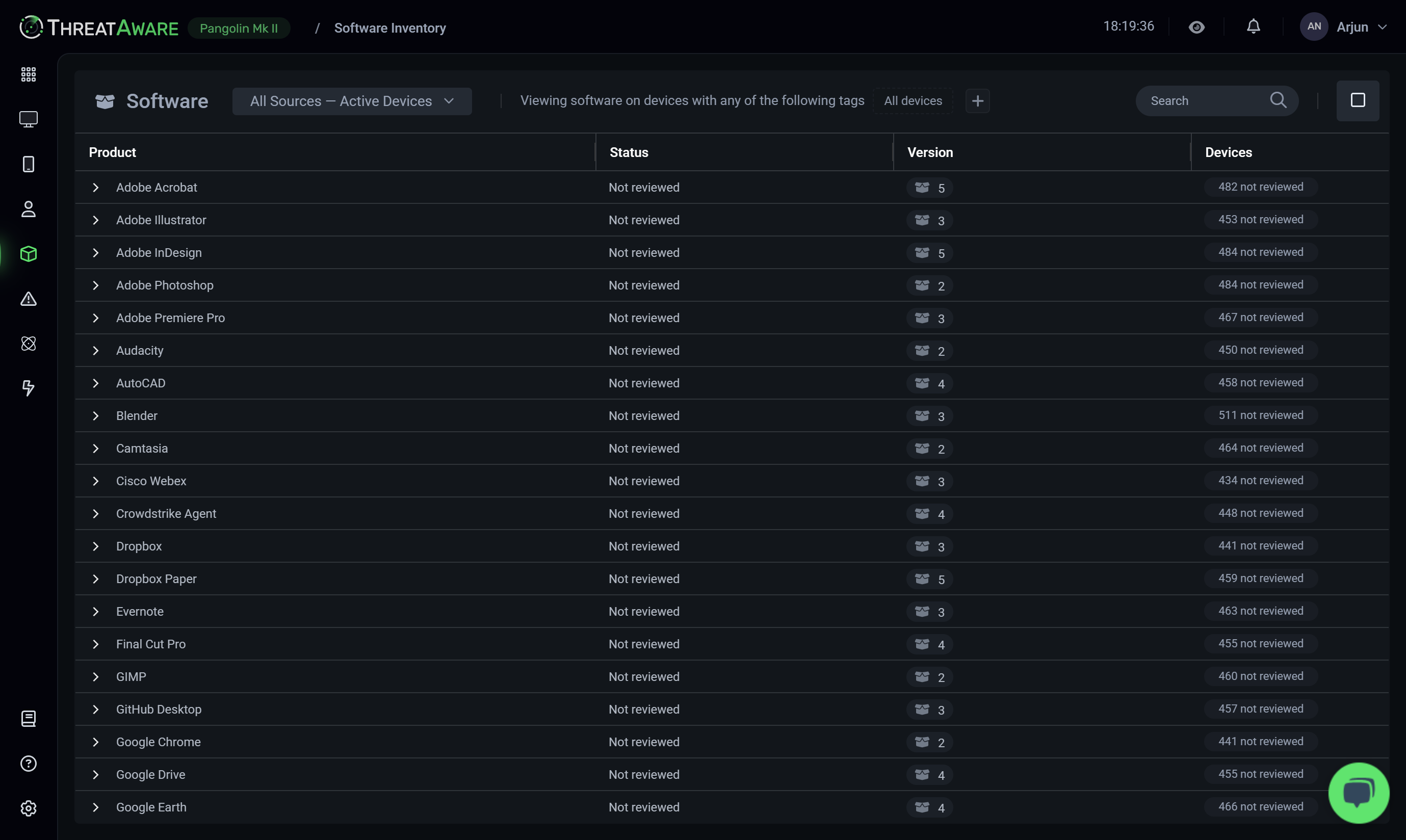This screenshot has width=1406, height=840.
Task: Toggle the square view icon beside search
Action: pos(1358,100)
